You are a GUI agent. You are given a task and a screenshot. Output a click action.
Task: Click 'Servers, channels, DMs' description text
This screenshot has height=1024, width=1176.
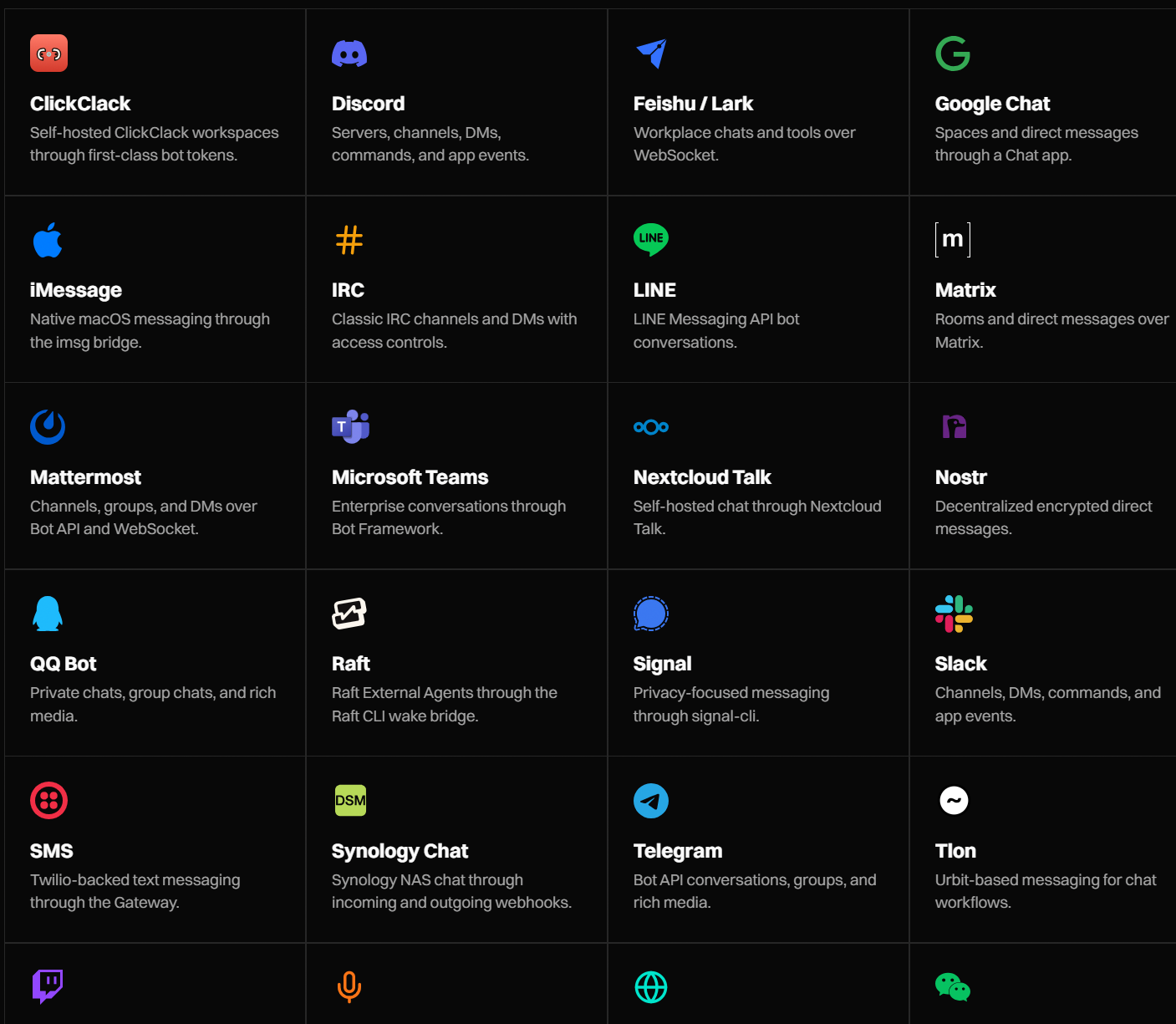pos(430,144)
